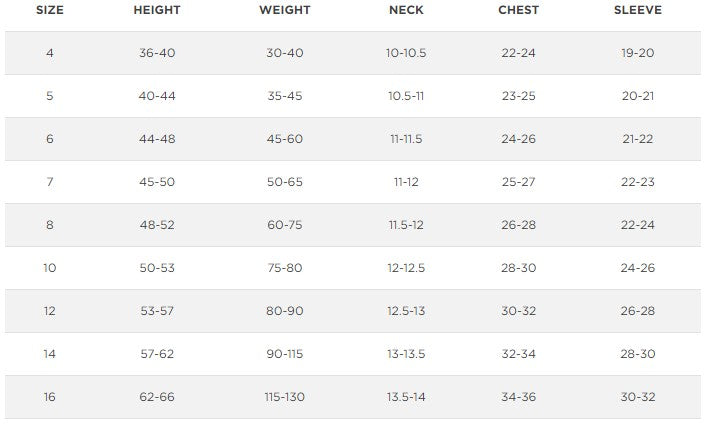Click weight value 45-60 for size 6

pos(284,139)
